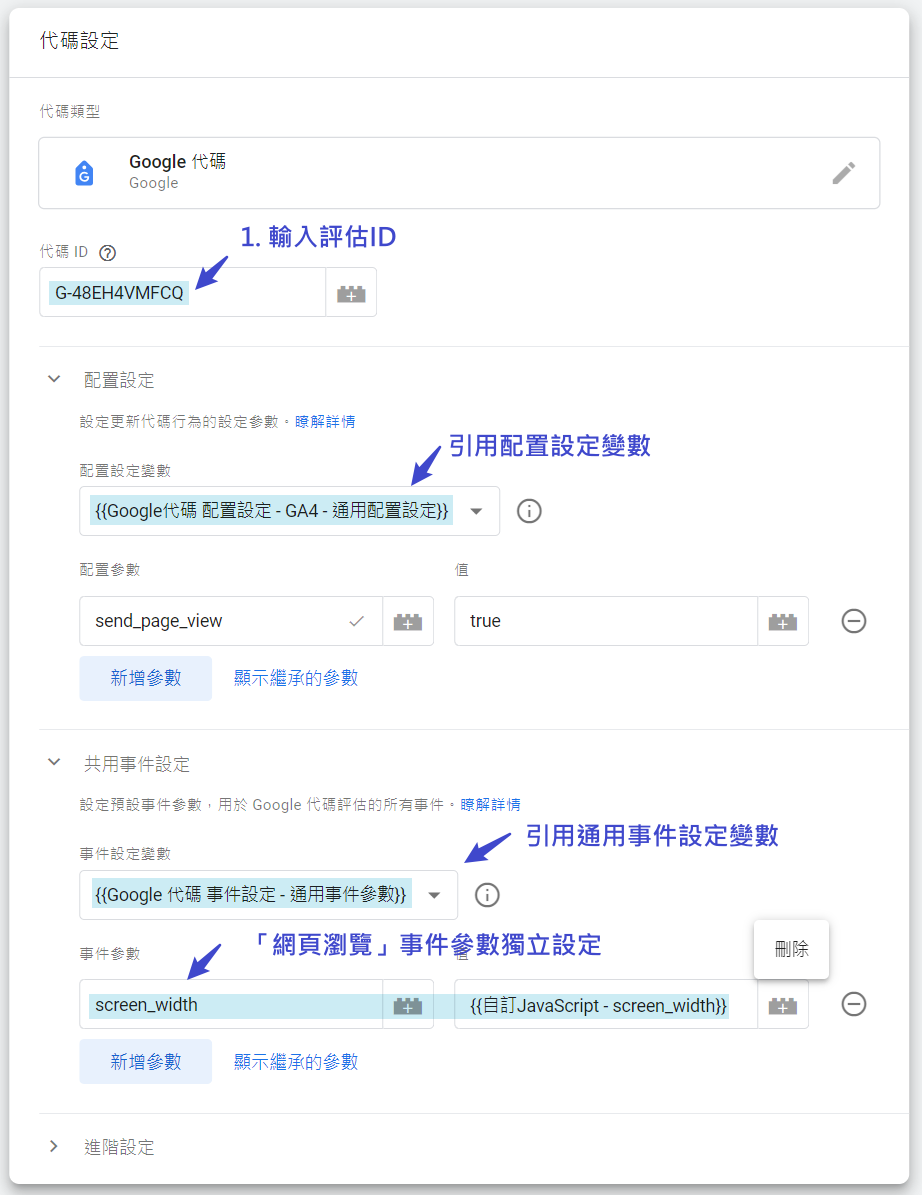The height and width of the screenshot is (1195, 922).
Task: Open 顯示繼承的參數 under 事件參數
Action: (296, 1062)
